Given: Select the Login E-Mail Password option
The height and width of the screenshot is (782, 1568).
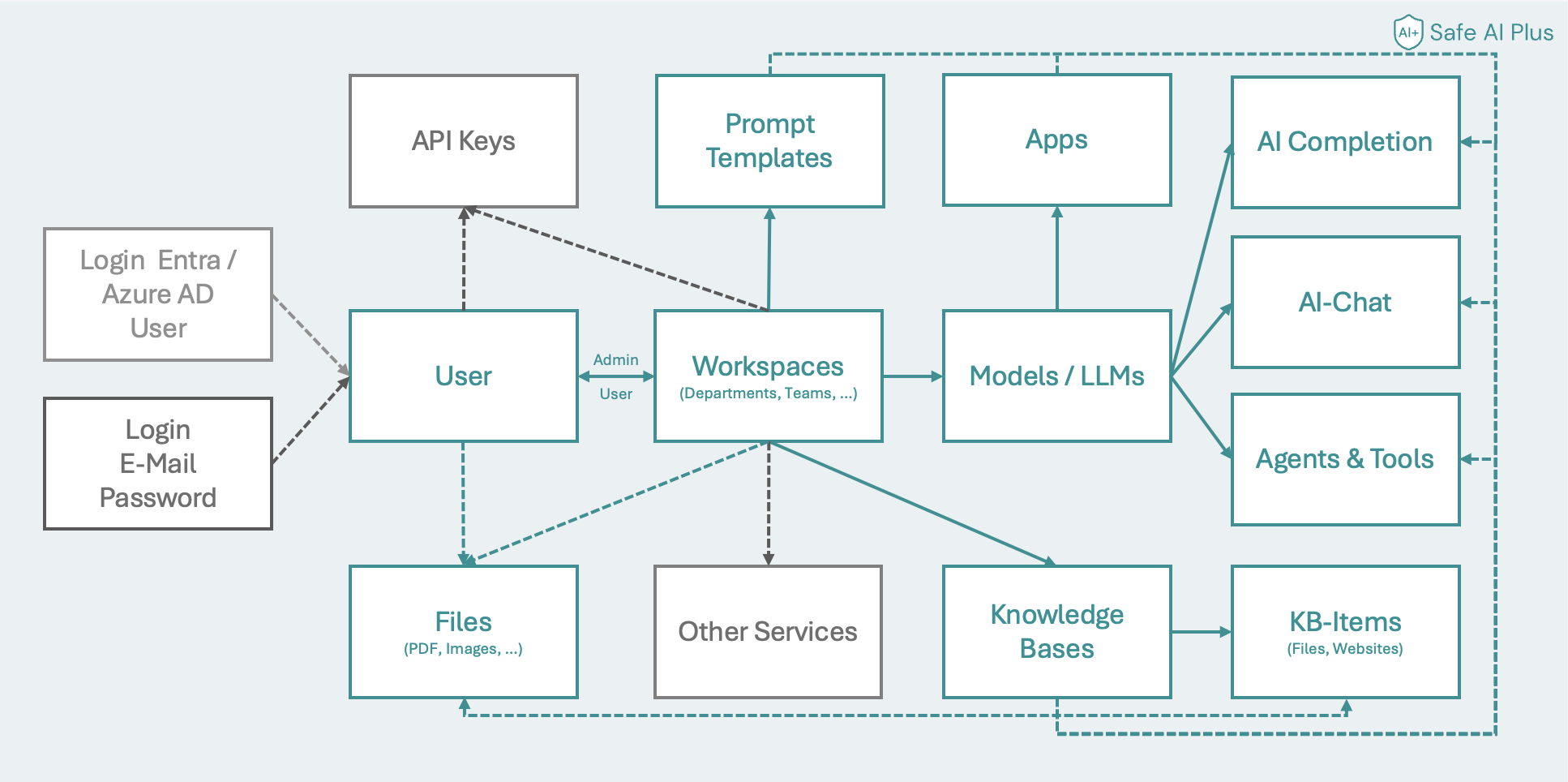Looking at the screenshot, I should click(157, 462).
